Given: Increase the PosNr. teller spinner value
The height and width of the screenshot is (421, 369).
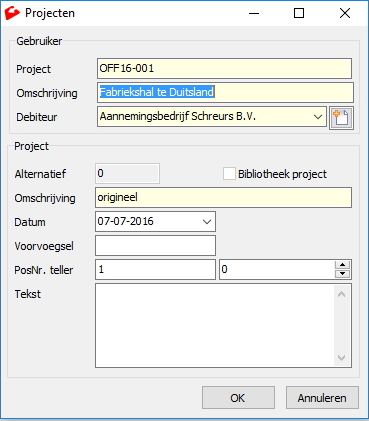Looking at the screenshot, I should (x=342, y=265).
